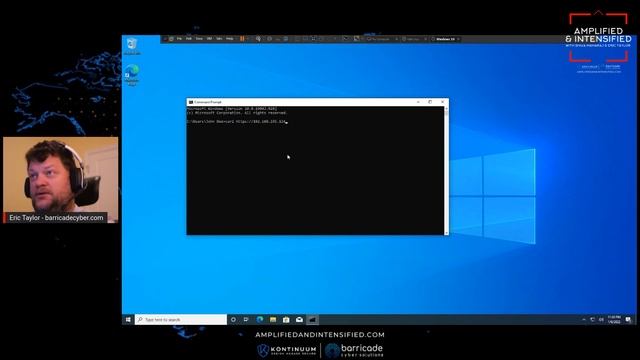Viewport: 640px width, 360px height.
Task: Open the Mail app from the taskbar
Action: (x=299, y=320)
